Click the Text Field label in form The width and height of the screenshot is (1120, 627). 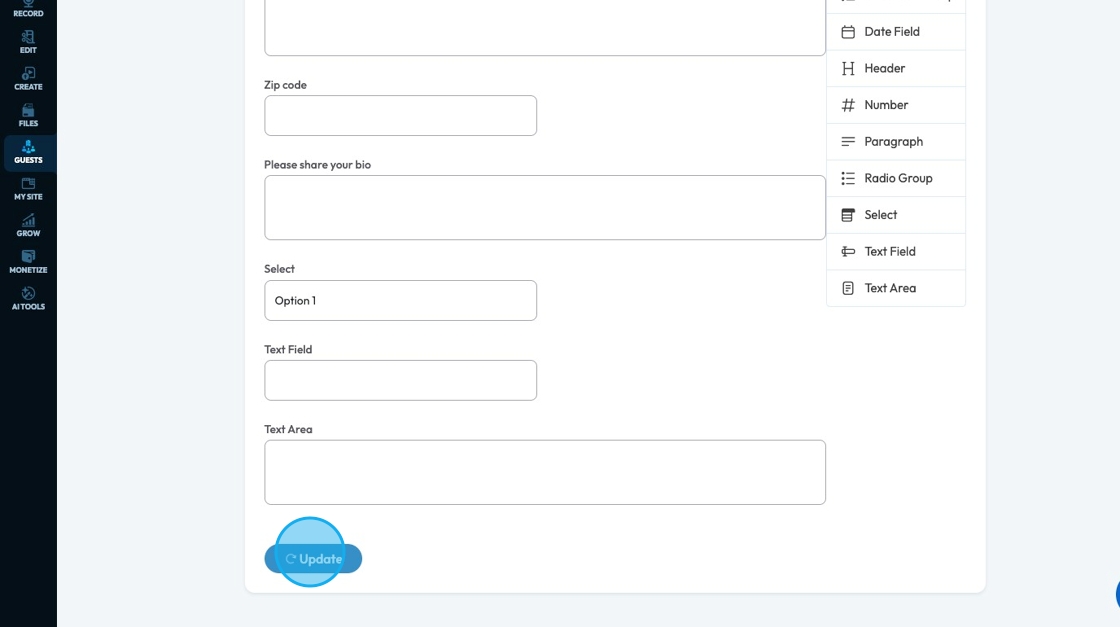tap(288, 349)
